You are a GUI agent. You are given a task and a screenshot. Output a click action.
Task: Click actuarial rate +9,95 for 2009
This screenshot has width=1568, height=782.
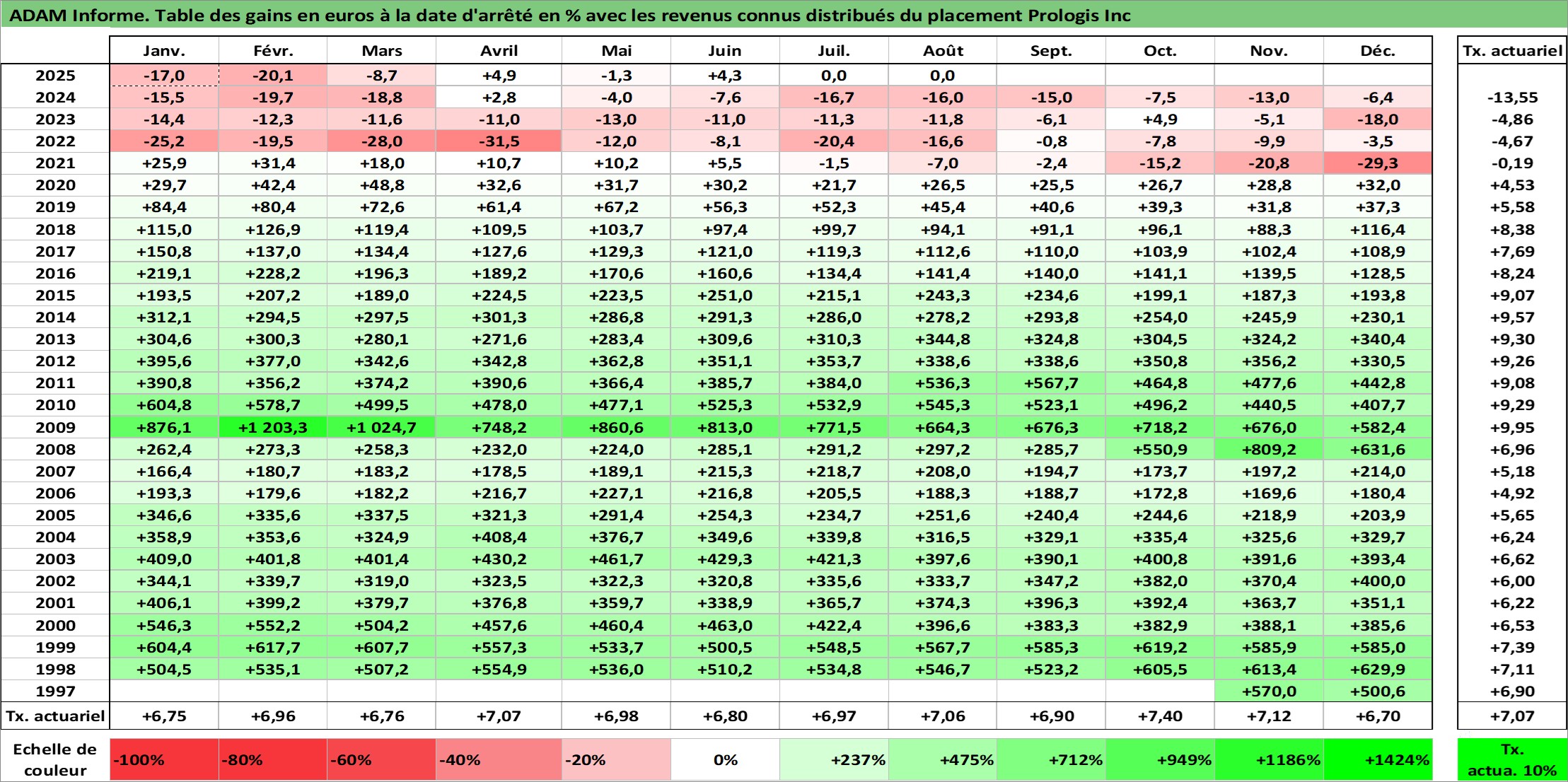(x=1512, y=428)
